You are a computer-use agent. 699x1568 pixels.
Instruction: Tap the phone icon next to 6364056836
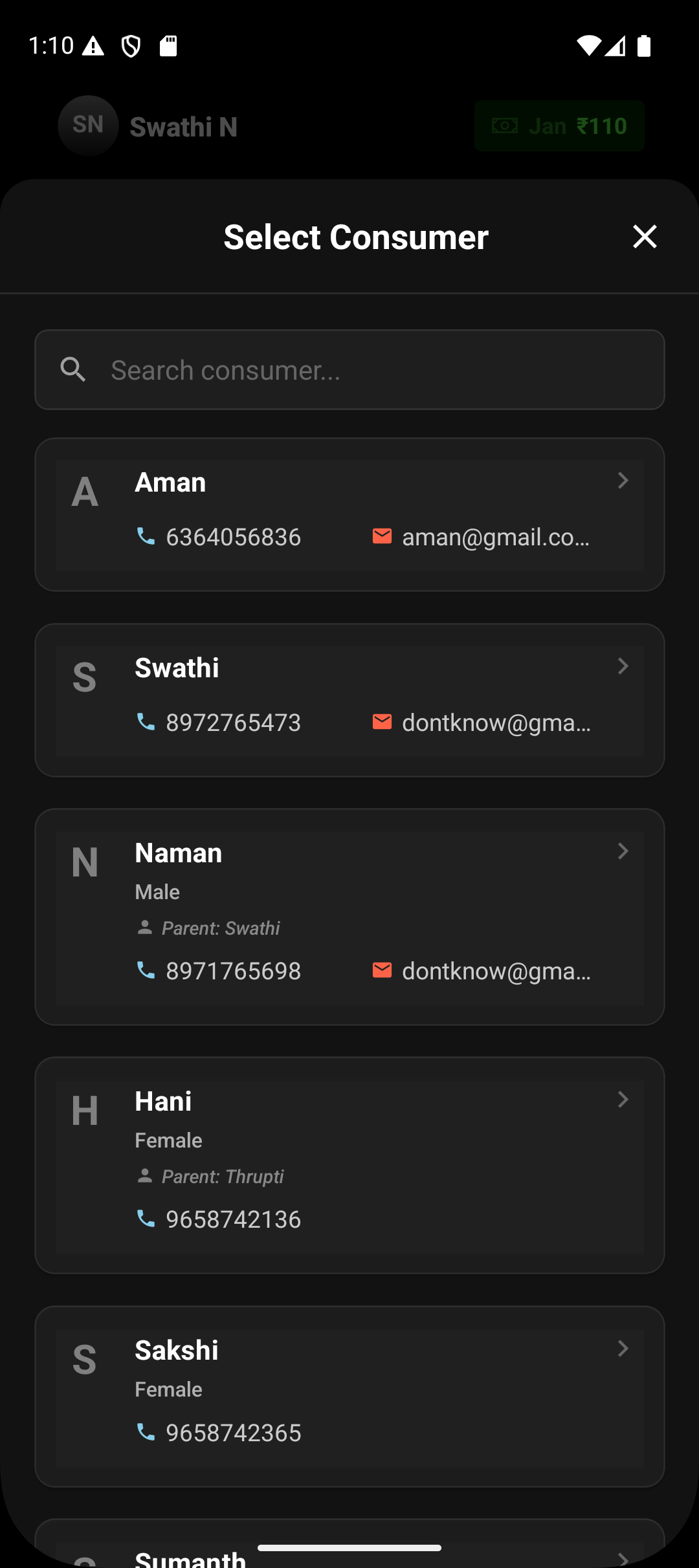tap(146, 536)
